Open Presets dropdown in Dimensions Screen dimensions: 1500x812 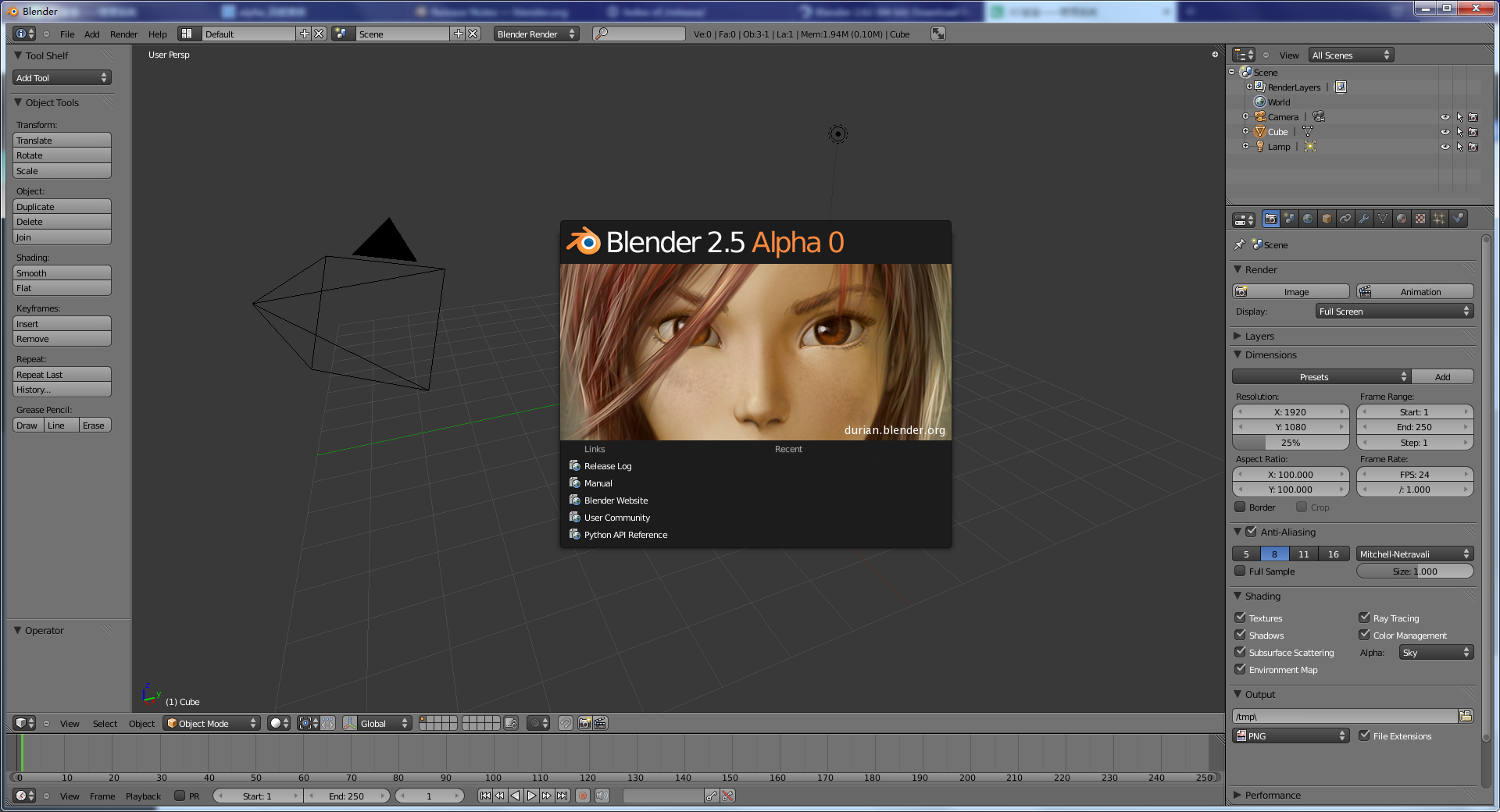tap(1321, 376)
